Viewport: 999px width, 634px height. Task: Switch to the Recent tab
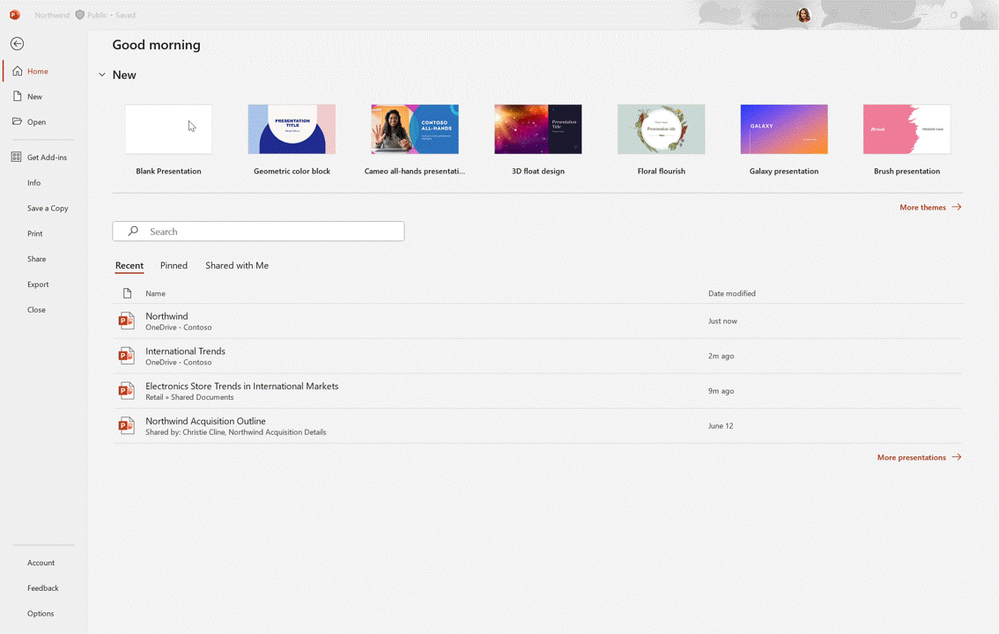pos(129,266)
